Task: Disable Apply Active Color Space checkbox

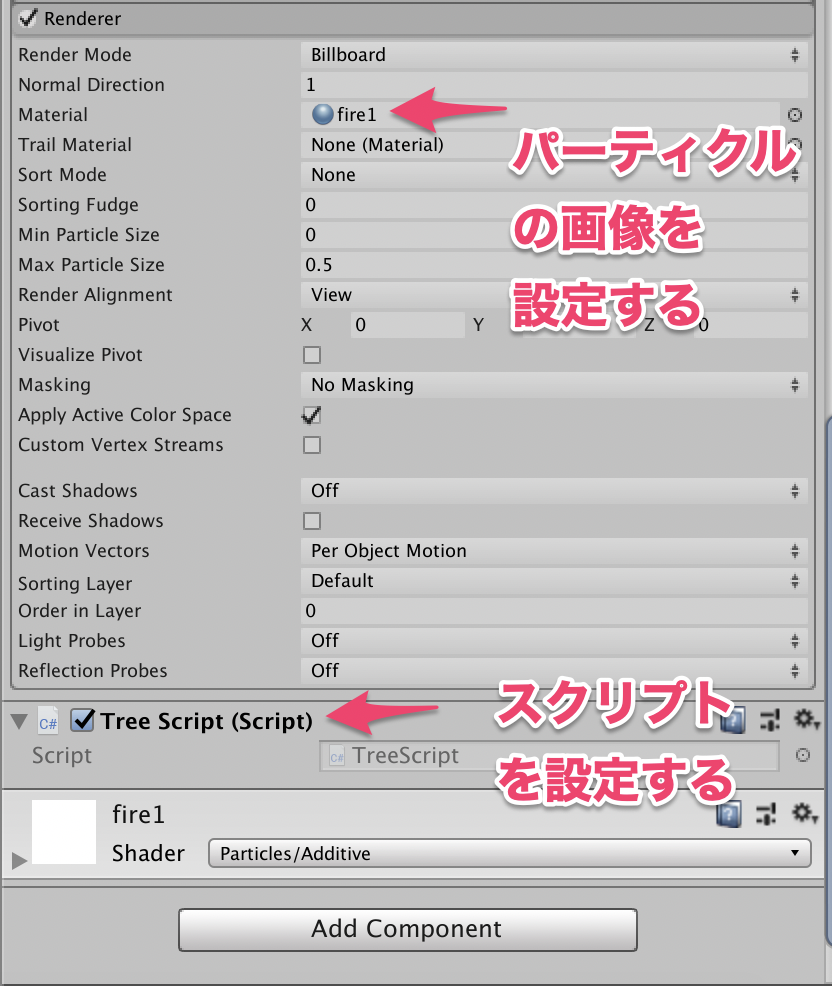Action: tap(312, 415)
